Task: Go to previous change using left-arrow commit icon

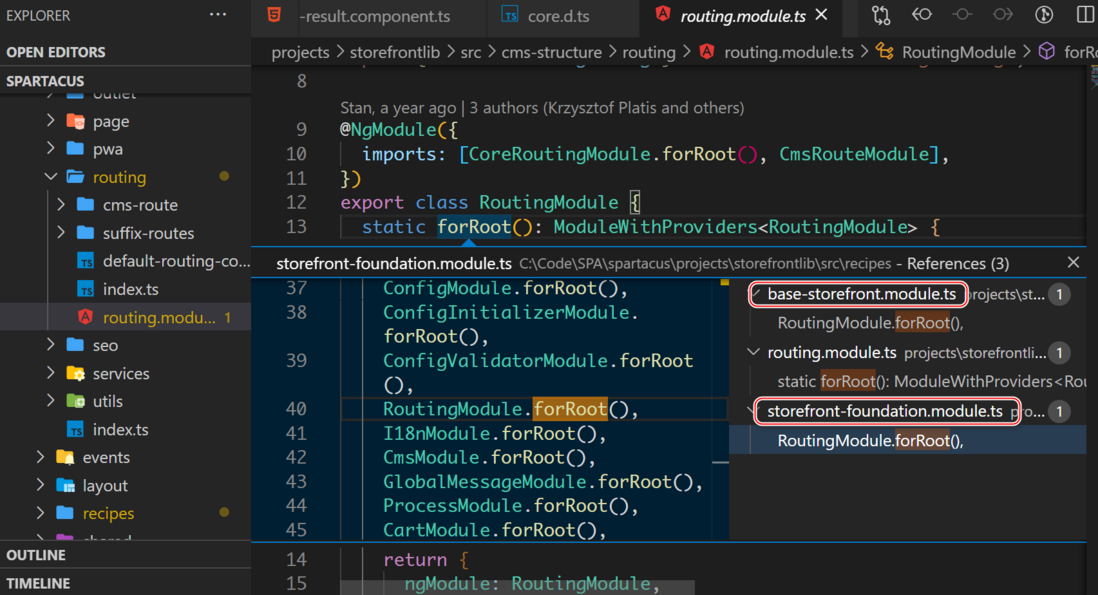Action: tap(922, 15)
